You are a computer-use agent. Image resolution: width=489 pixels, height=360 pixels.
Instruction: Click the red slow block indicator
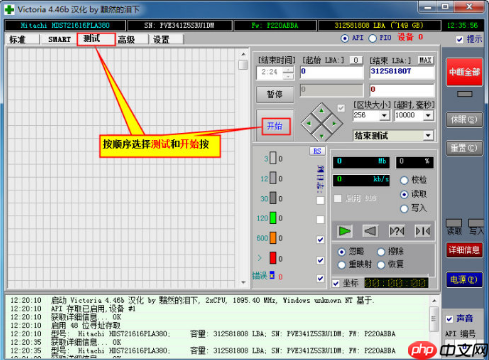tap(273, 258)
